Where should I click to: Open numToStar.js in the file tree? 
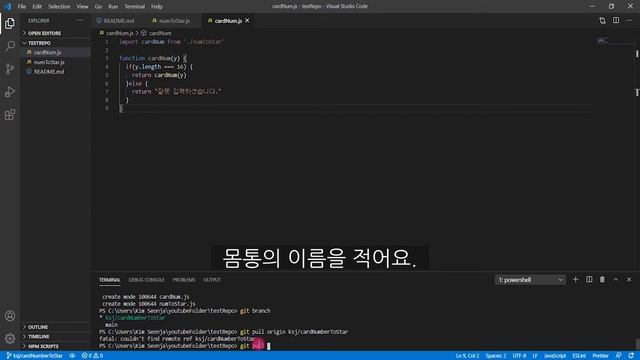pos(49,62)
